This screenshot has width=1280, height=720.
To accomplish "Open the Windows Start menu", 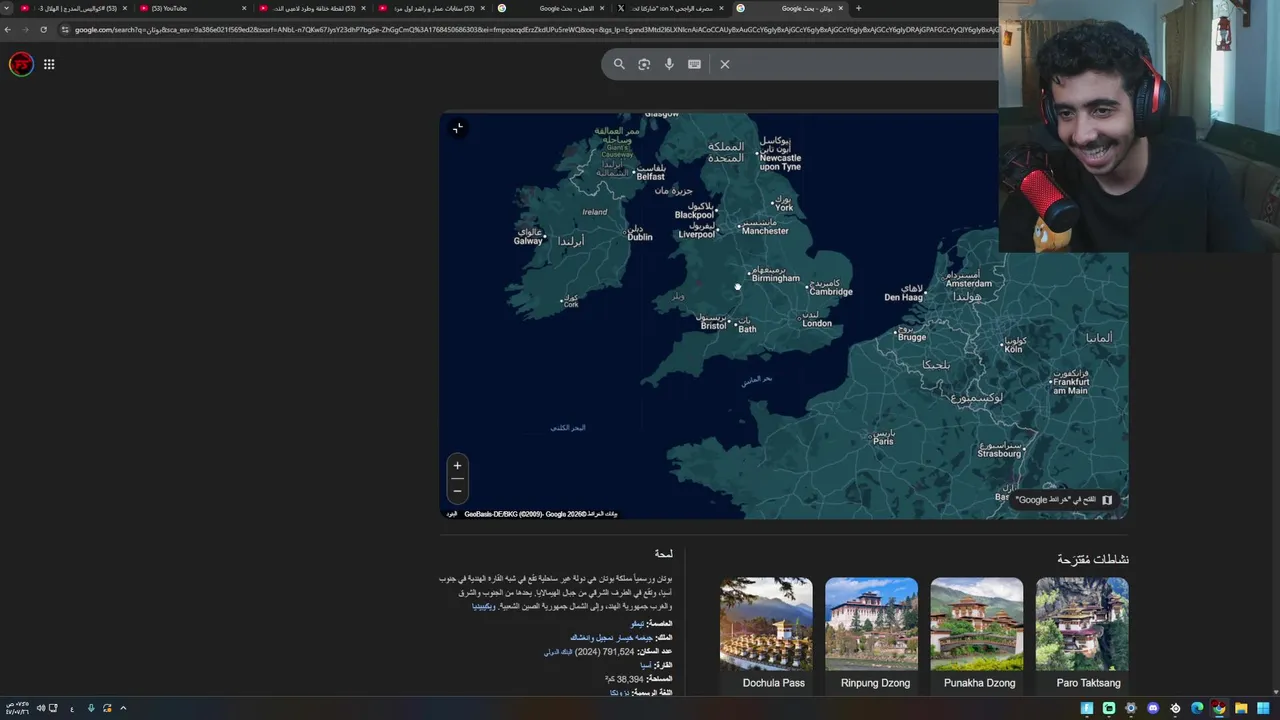I will 1262,708.
